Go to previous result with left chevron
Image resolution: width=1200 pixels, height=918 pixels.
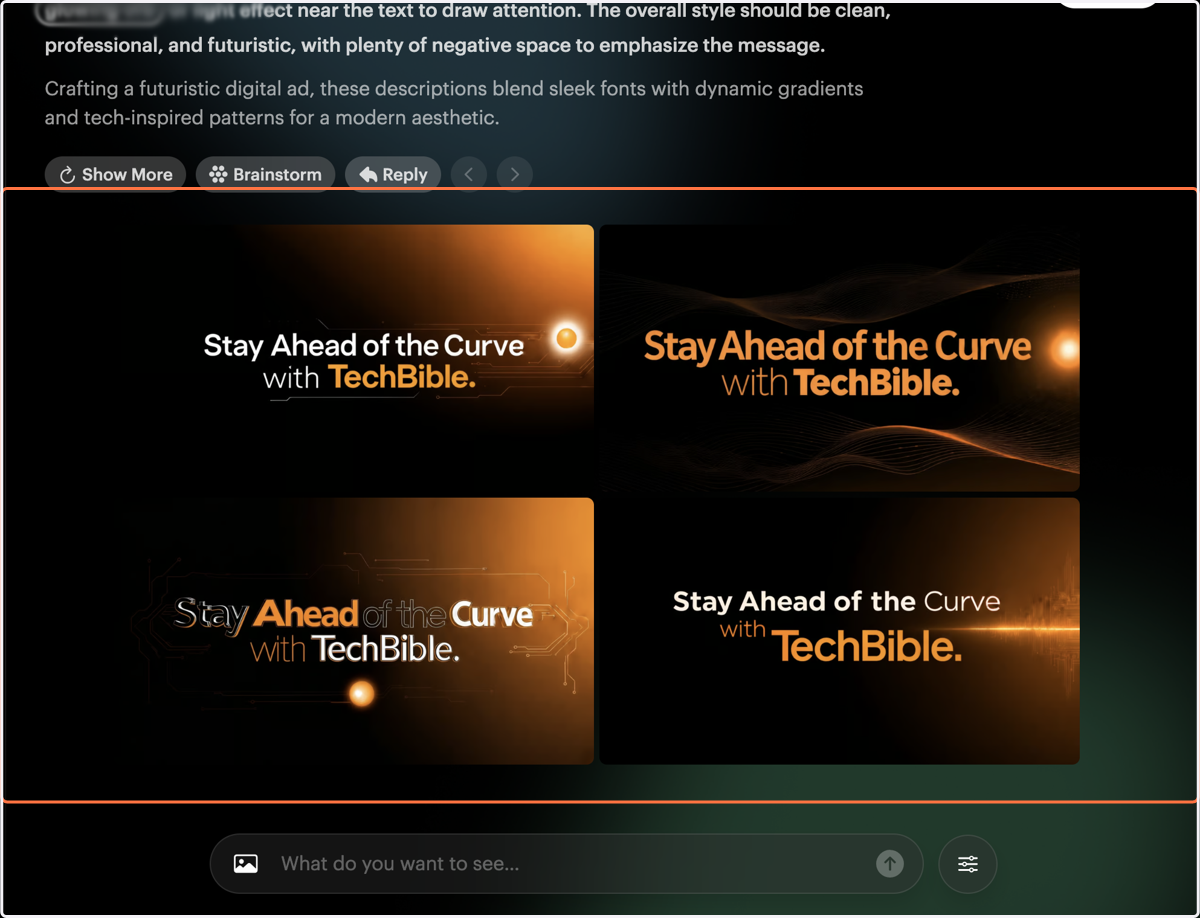(x=469, y=174)
